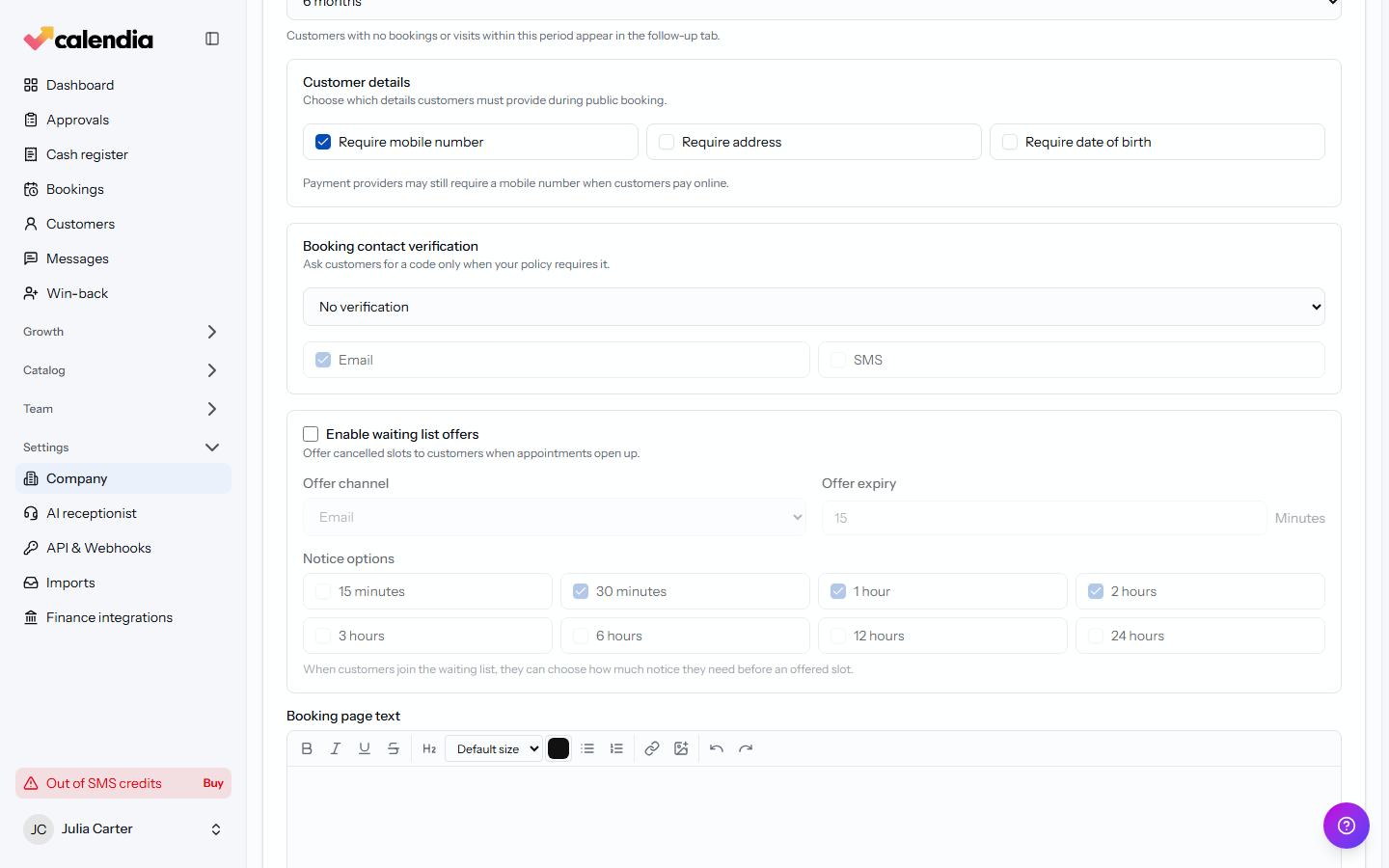Uncheck the 30 minutes notice option
The height and width of the screenshot is (868, 1389).
coord(581,591)
